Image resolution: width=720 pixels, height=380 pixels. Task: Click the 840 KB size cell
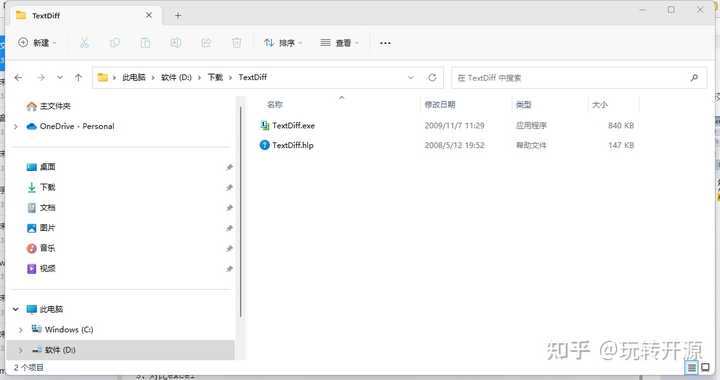point(621,125)
